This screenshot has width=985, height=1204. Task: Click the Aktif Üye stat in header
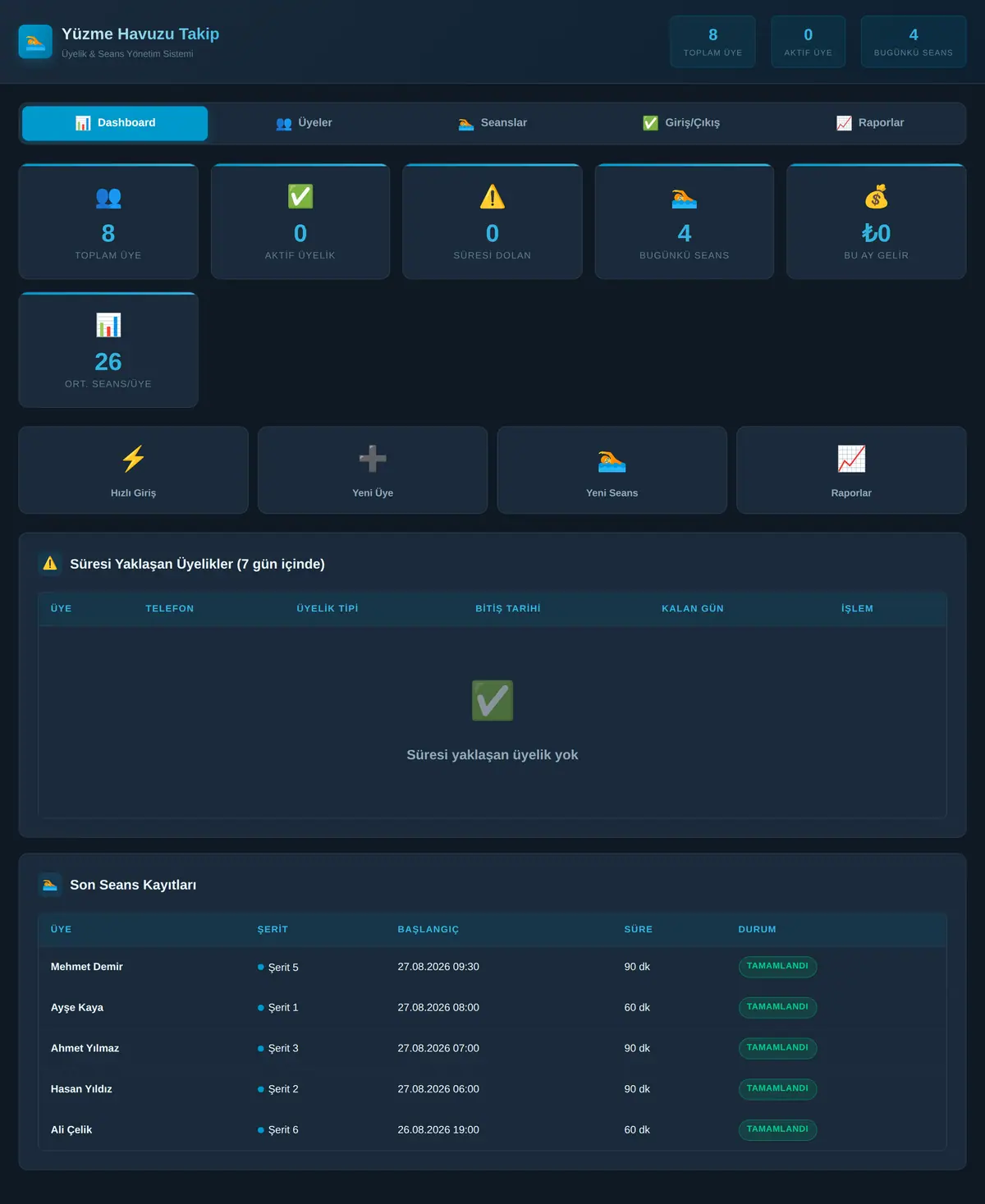point(808,42)
